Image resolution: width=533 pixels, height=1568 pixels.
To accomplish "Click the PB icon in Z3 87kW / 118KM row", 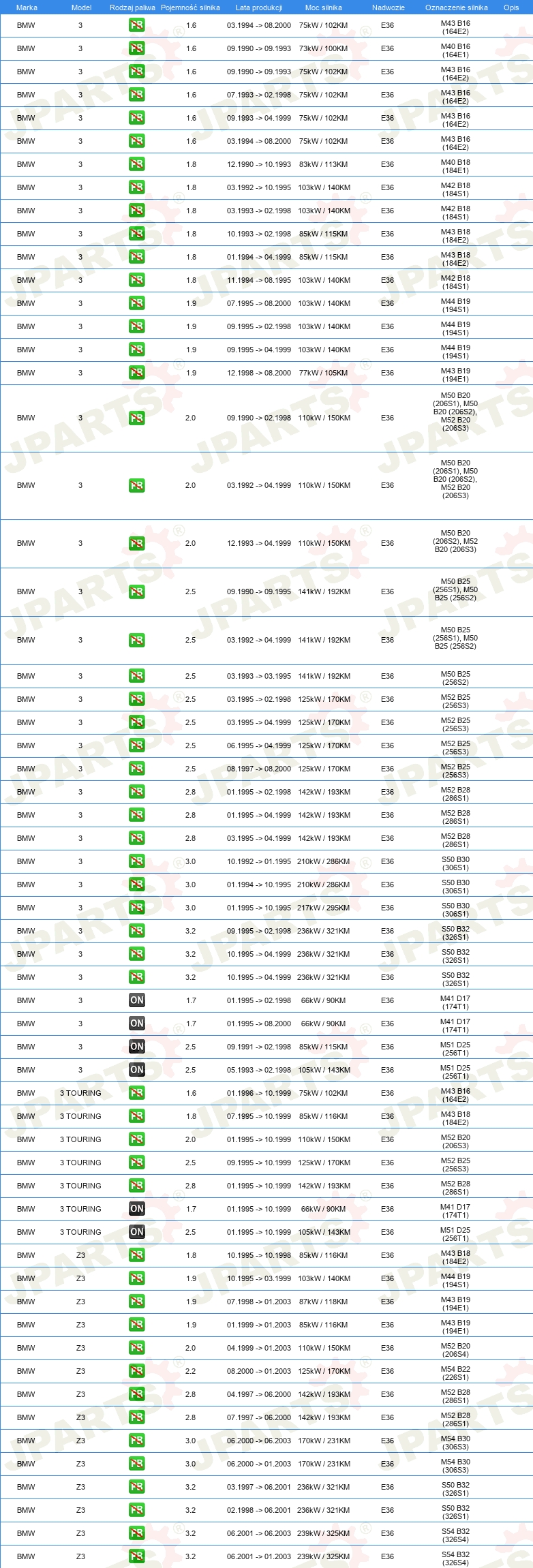I will coord(136,1302).
